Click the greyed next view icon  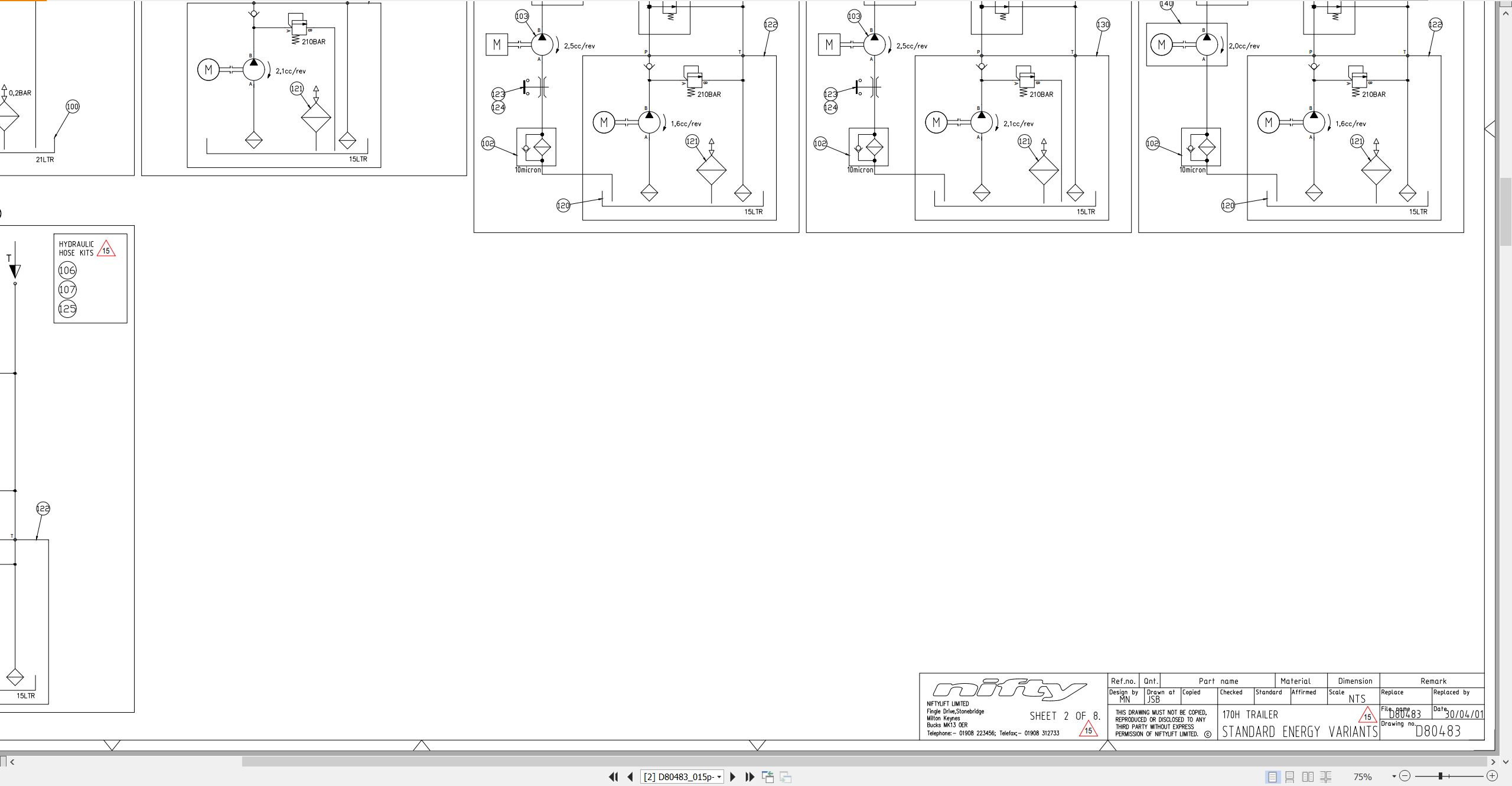(x=786, y=777)
